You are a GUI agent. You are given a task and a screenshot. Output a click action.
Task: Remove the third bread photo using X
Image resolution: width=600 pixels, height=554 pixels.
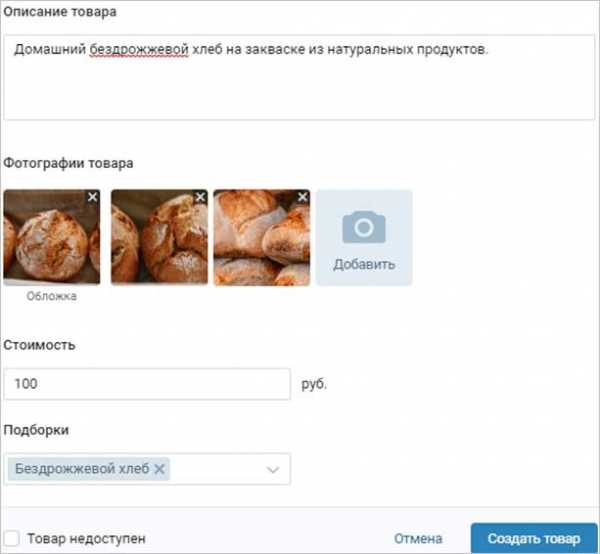pos(303,197)
